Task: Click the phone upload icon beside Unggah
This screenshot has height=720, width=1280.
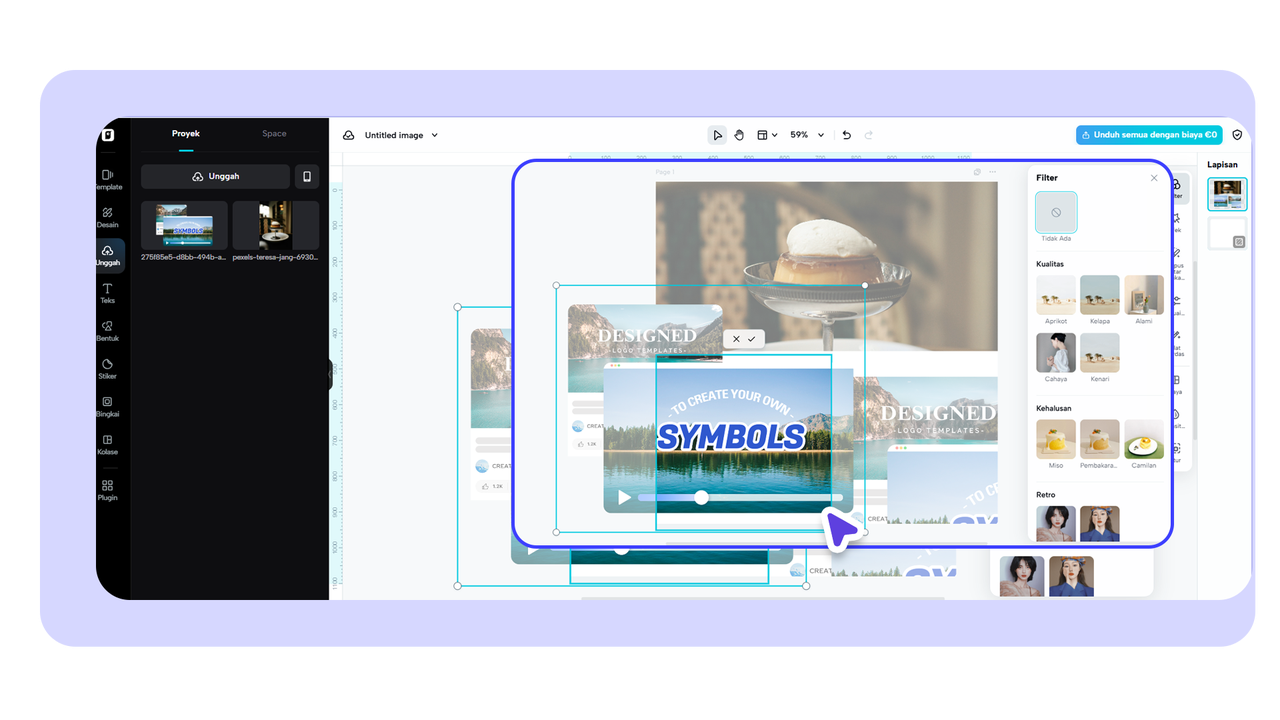Action: tap(307, 177)
